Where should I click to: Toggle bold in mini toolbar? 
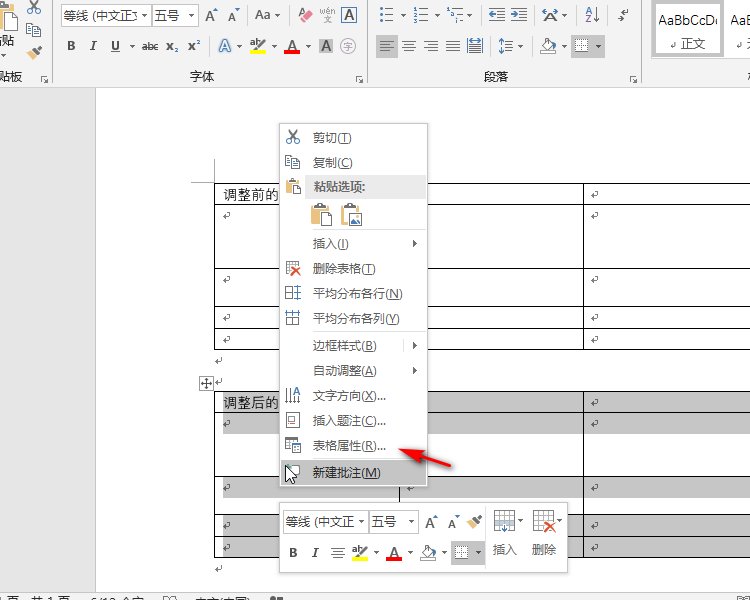[293, 553]
